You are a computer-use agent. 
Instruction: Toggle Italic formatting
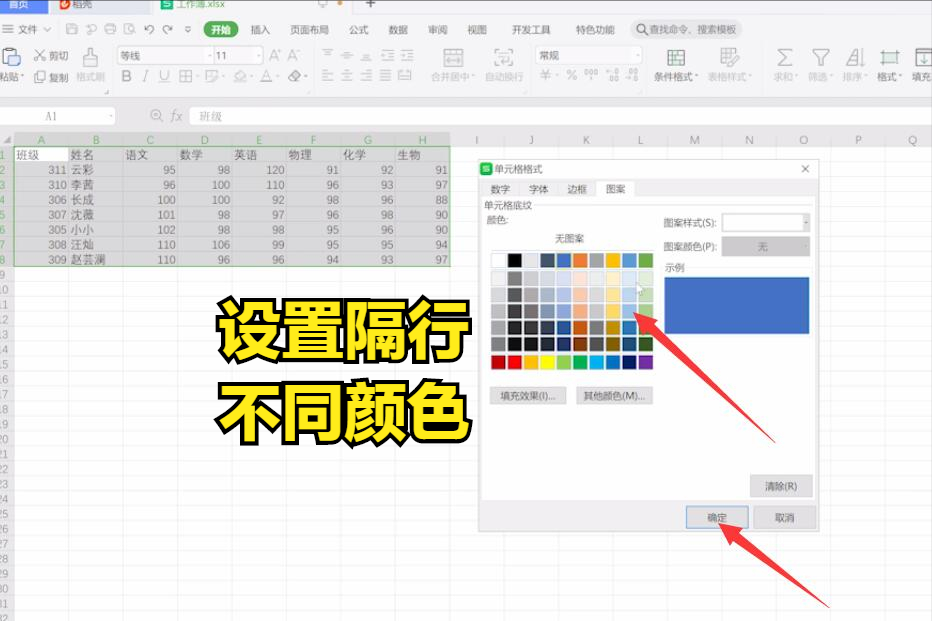click(x=145, y=76)
